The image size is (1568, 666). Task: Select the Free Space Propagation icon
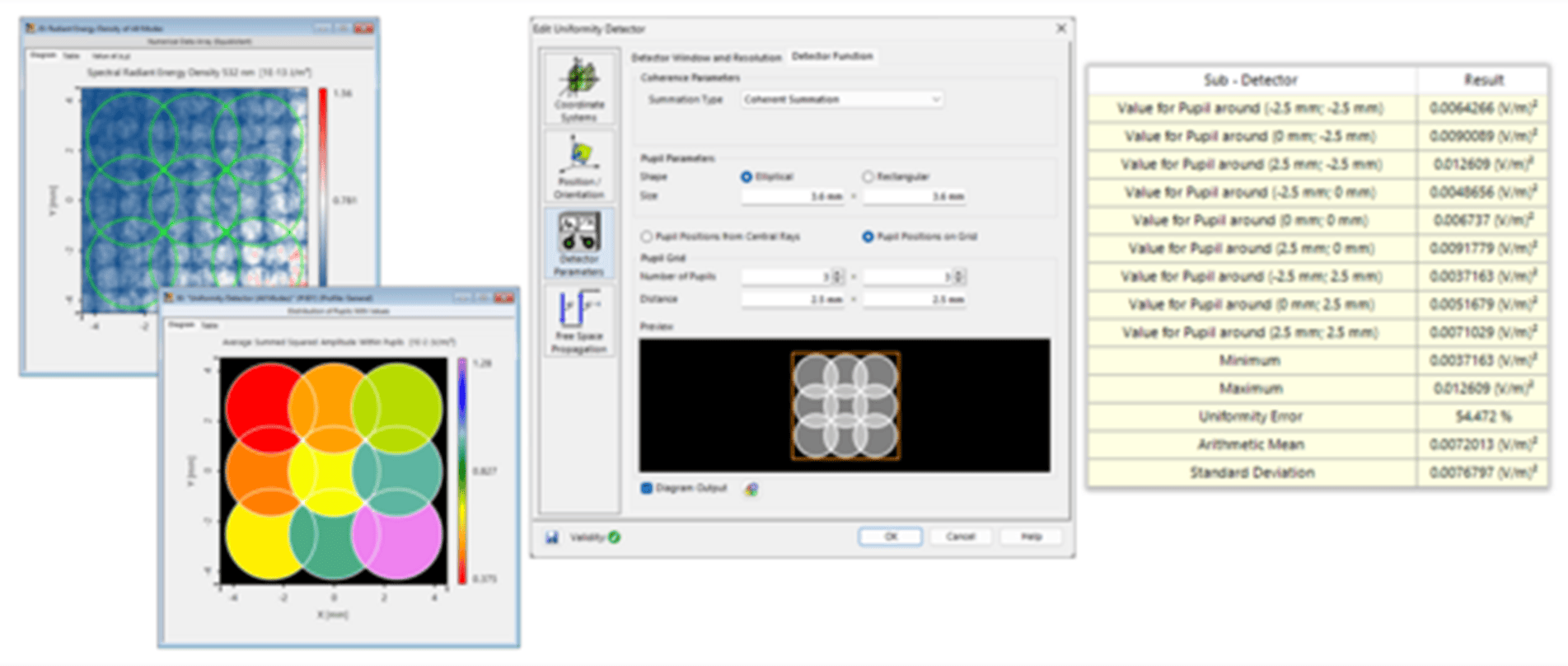point(579,321)
